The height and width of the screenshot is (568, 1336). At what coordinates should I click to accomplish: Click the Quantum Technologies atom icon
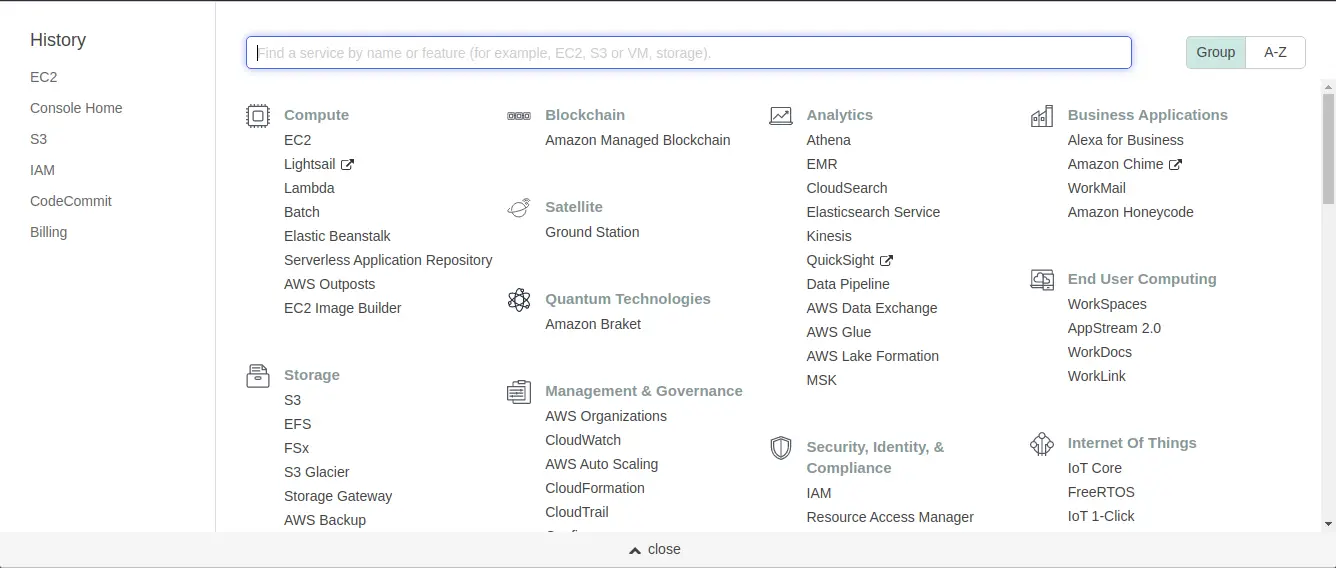point(519,300)
